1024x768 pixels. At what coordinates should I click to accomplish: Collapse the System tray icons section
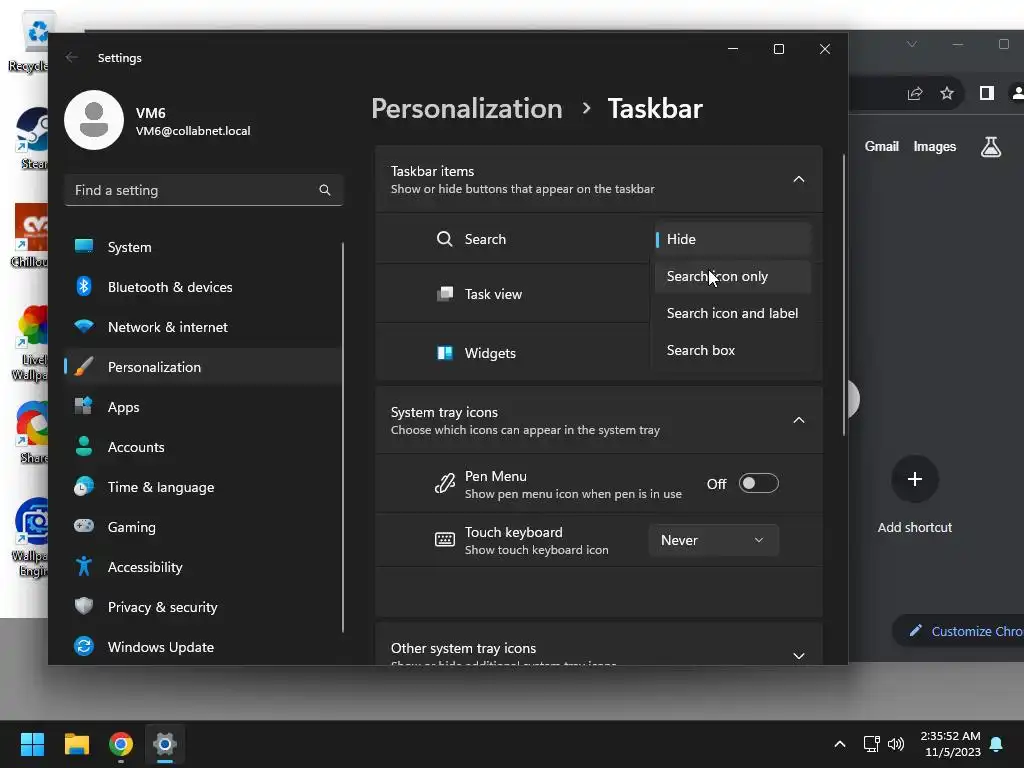click(799, 420)
